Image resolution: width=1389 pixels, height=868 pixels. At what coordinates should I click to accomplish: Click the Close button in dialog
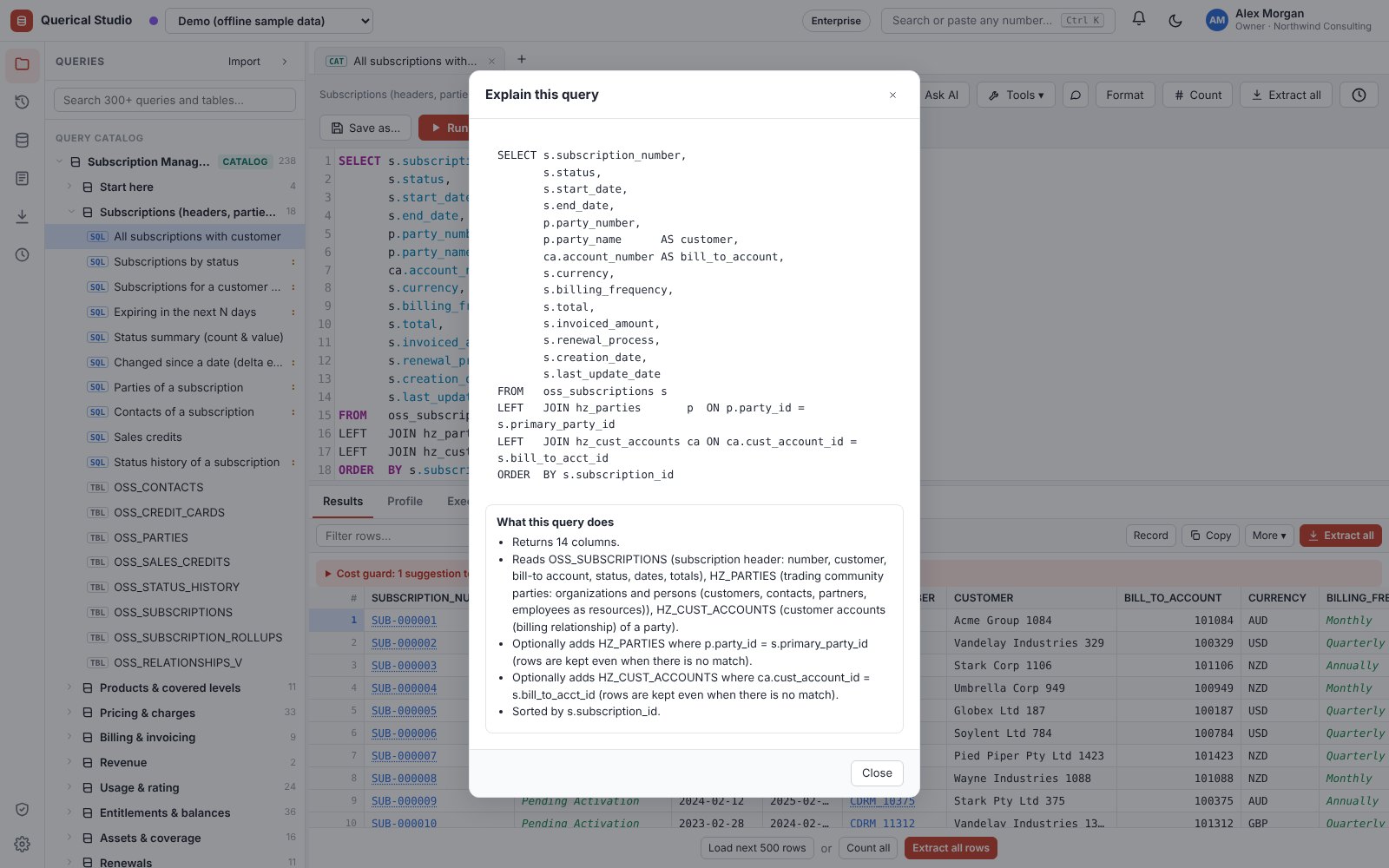[877, 773]
